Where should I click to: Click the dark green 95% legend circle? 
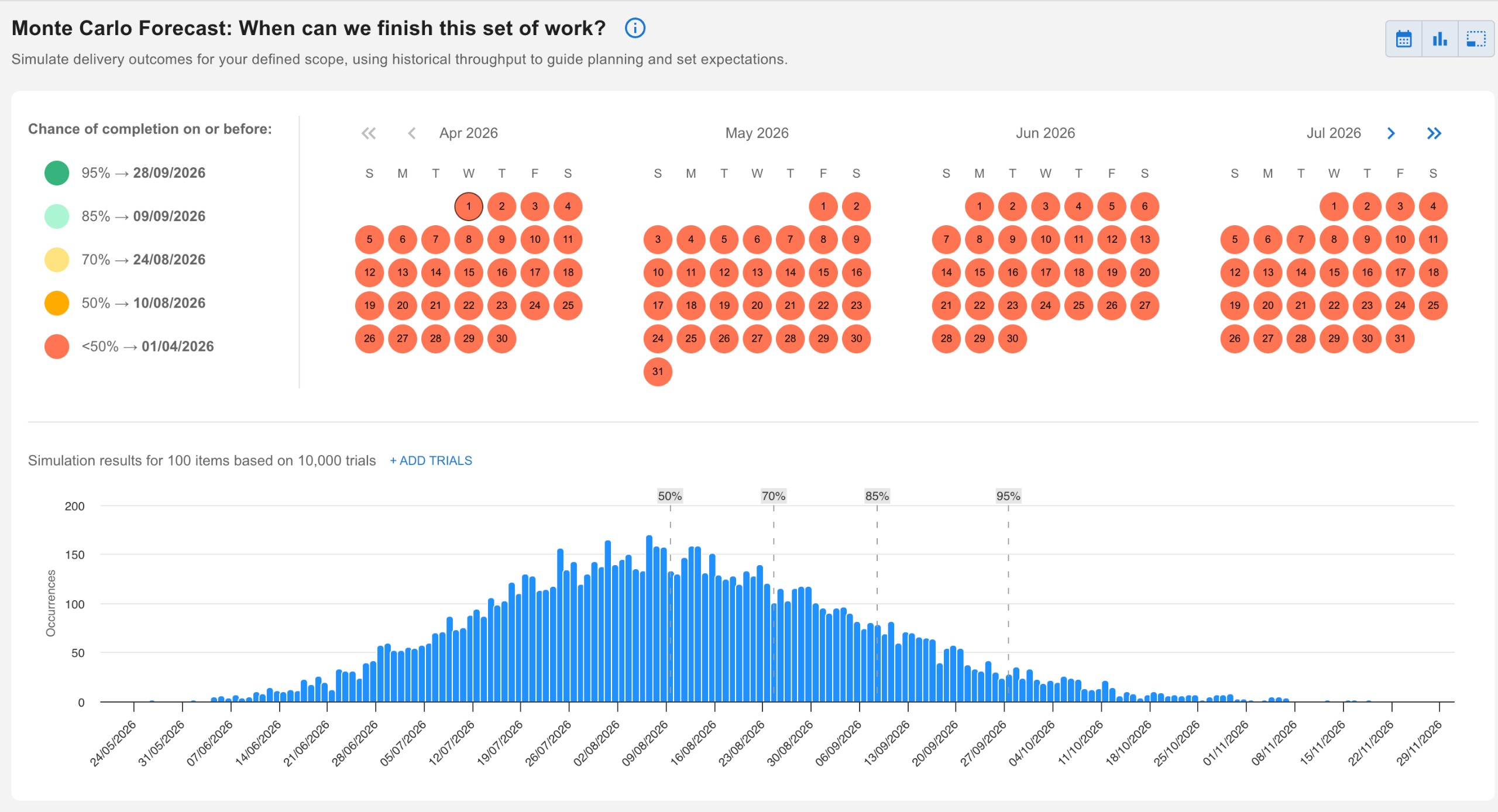[57, 173]
